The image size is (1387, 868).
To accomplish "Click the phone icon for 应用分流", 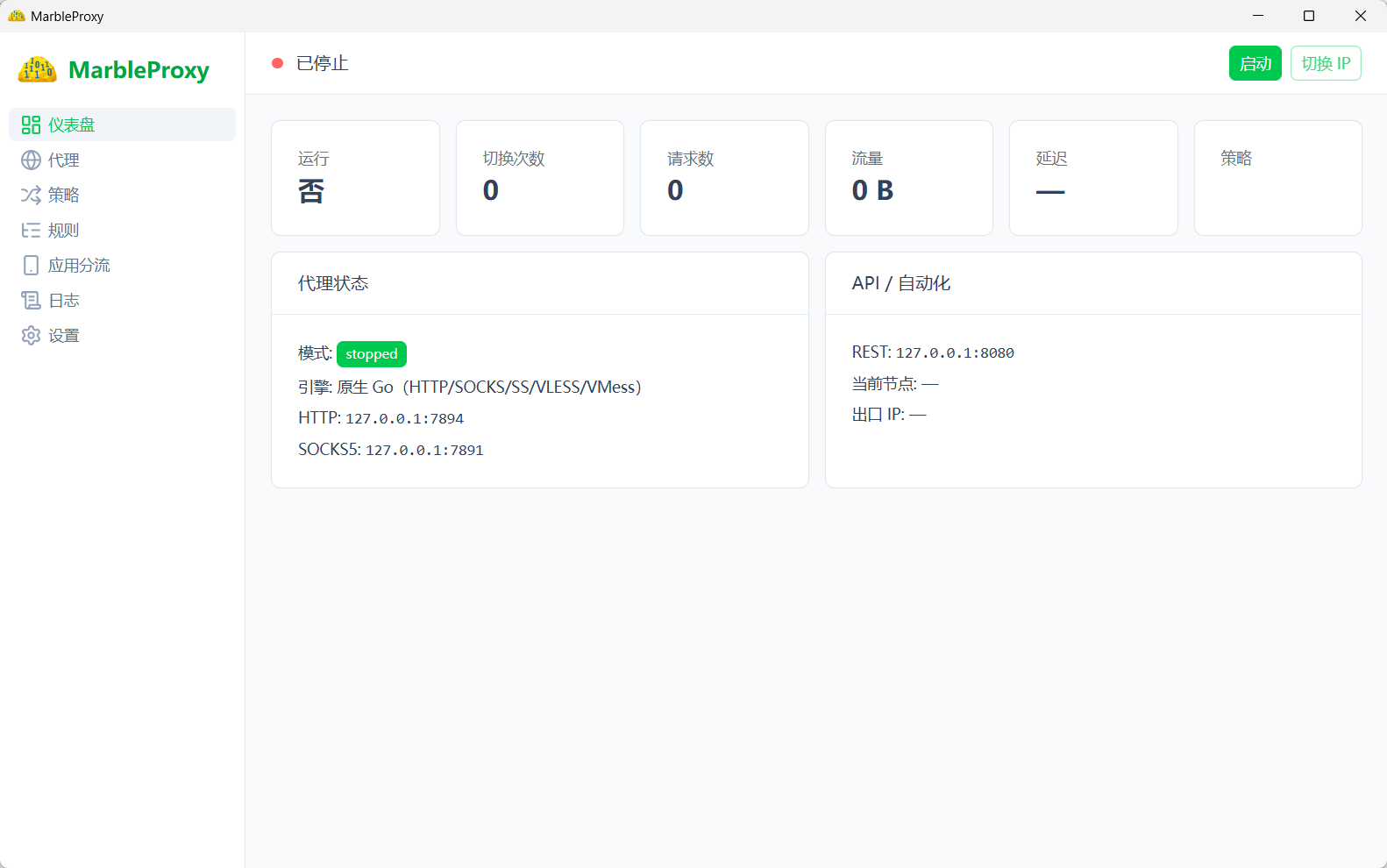I will pyautogui.click(x=31, y=265).
